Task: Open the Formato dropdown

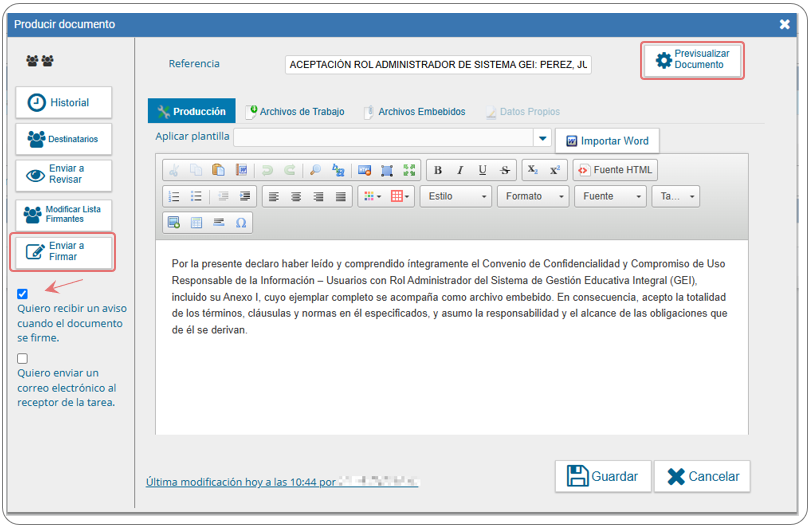Action: 533,197
